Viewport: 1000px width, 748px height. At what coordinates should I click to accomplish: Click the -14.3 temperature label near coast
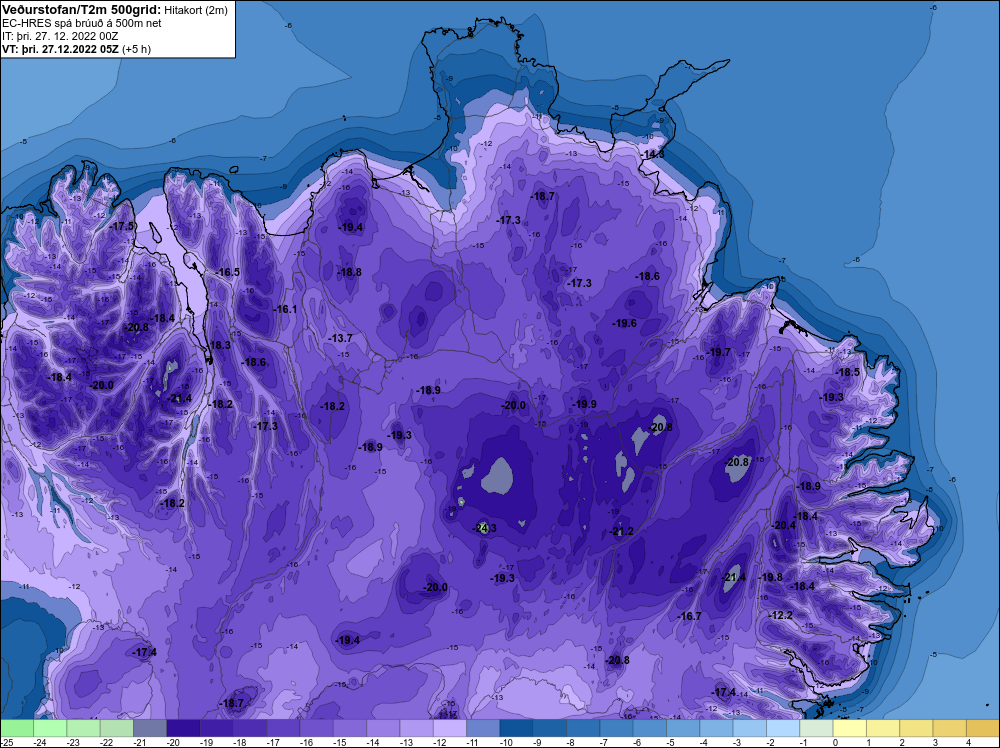(653, 154)
